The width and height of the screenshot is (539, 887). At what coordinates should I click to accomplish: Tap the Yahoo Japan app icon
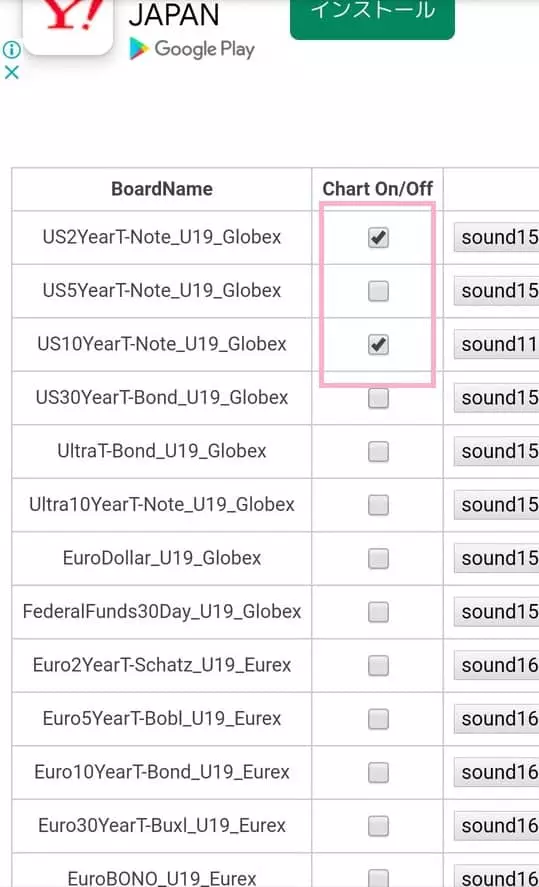[68, 23]
